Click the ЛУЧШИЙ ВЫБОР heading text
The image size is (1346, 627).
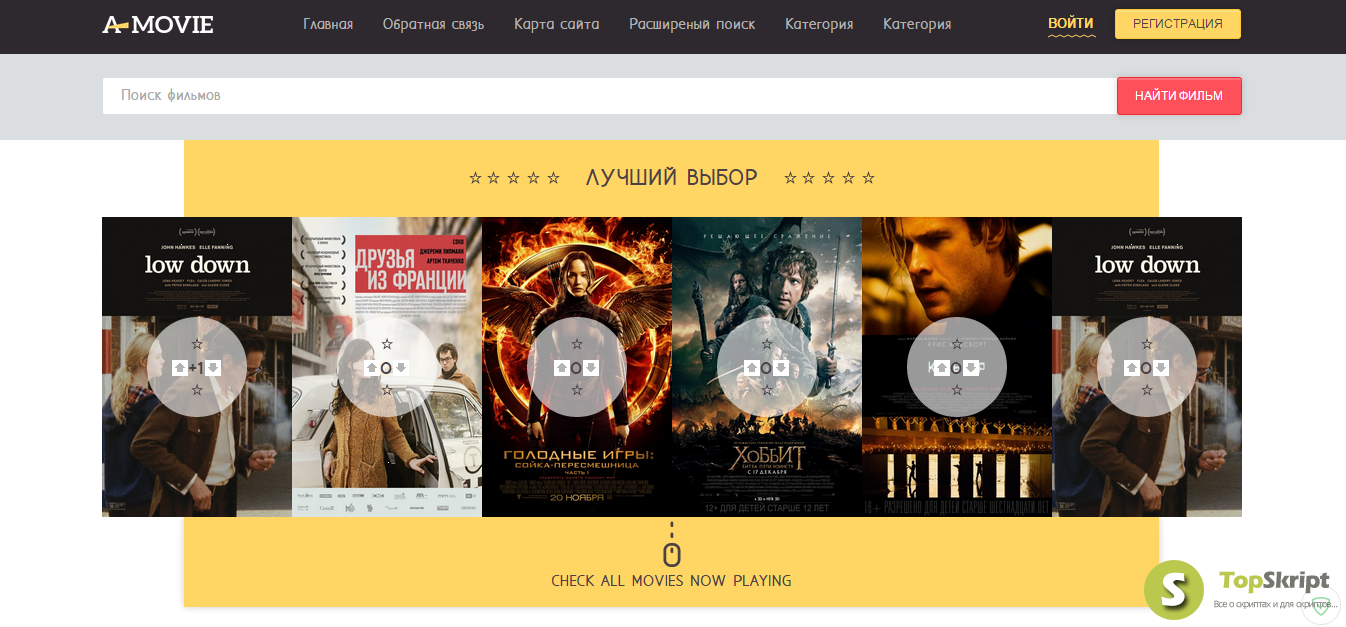coord(672,178)
